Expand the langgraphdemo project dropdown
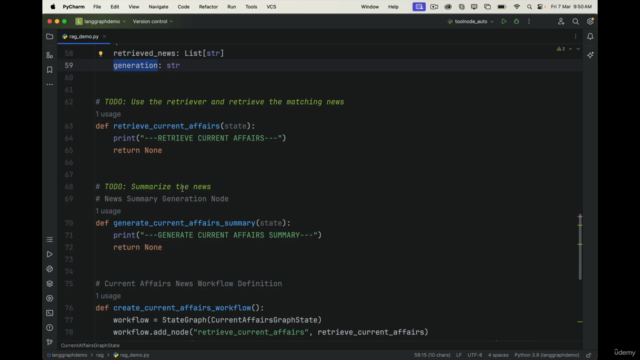 point(100,21)
